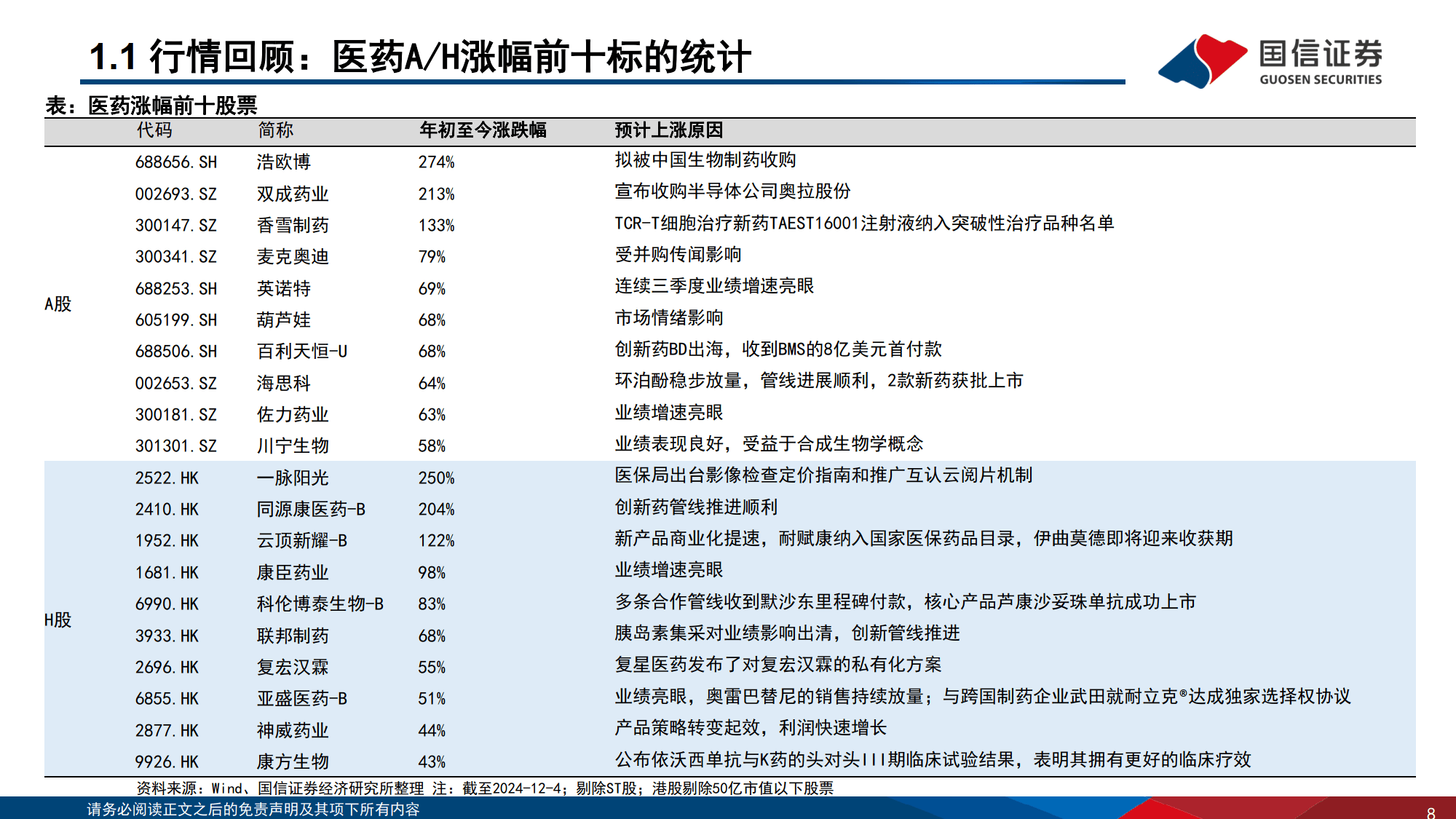The image size is (1456, 819).
Task: Select stock code 688253.SH
Action: (176, 288)
